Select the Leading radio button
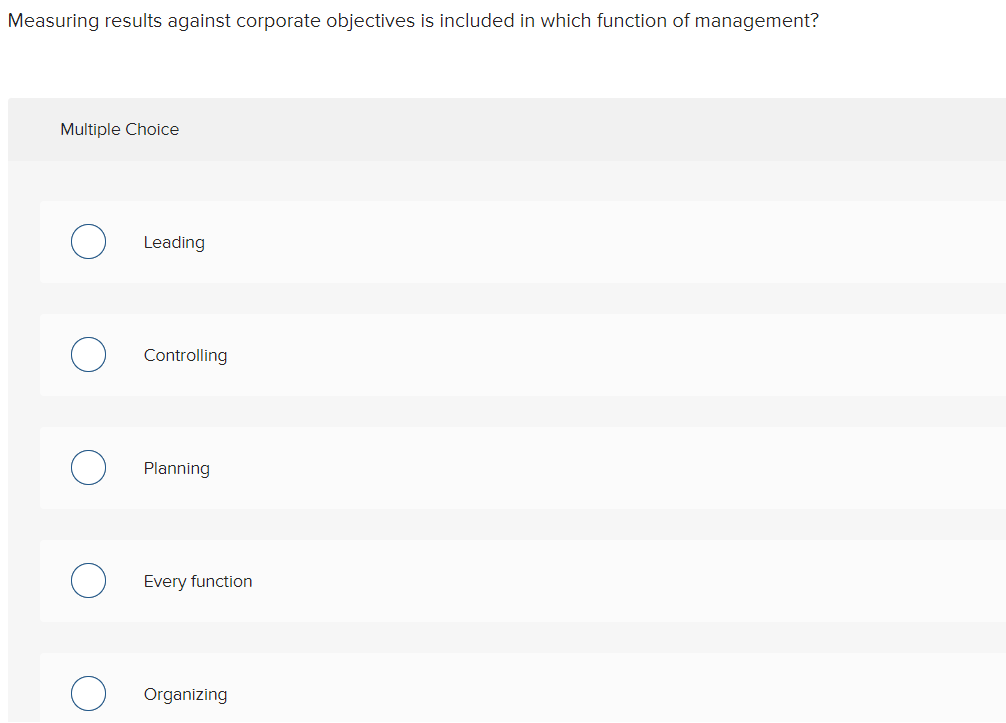The image size is (1006, 723). tap(88, 241)
